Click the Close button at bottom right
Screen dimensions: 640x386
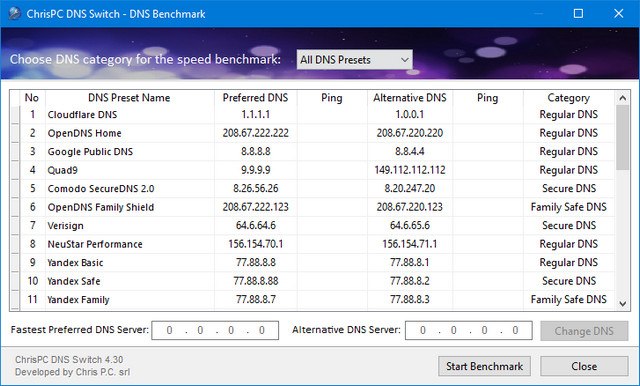pos(584,366)
